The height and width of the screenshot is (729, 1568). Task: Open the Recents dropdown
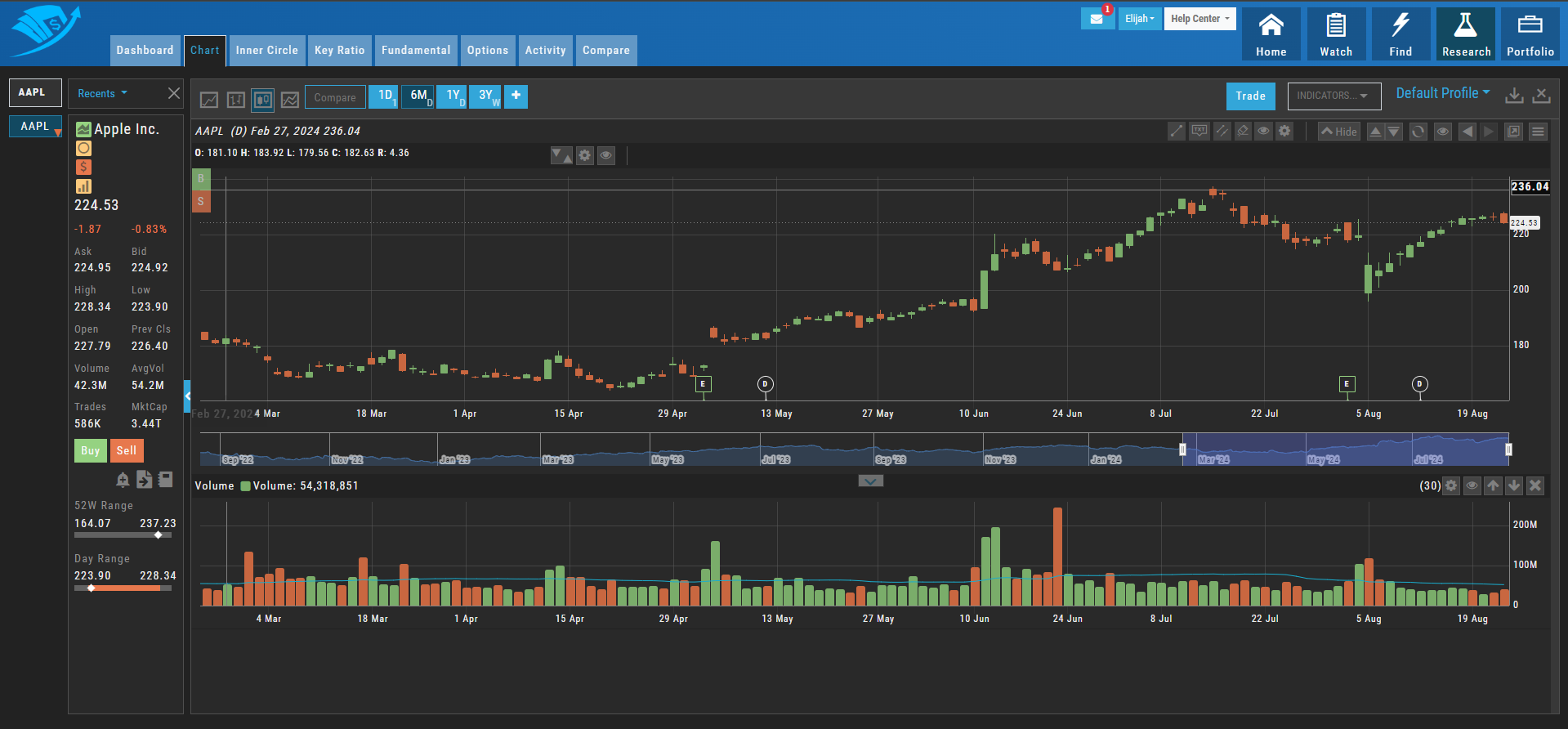pyautogui.click(x=102, y=94)
